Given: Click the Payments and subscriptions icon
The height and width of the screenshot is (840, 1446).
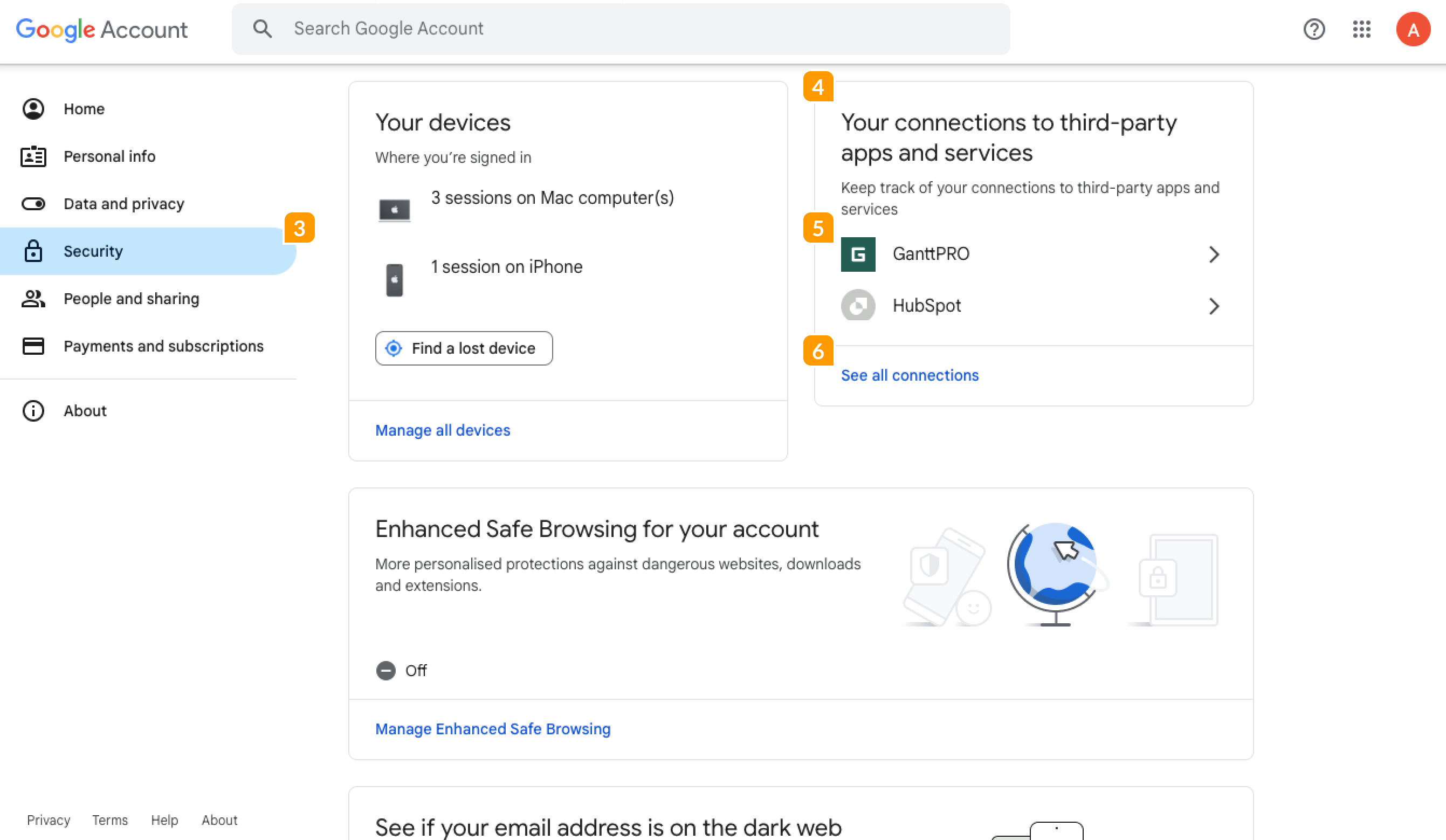Looking at the screenshot, I should (33, 346).
